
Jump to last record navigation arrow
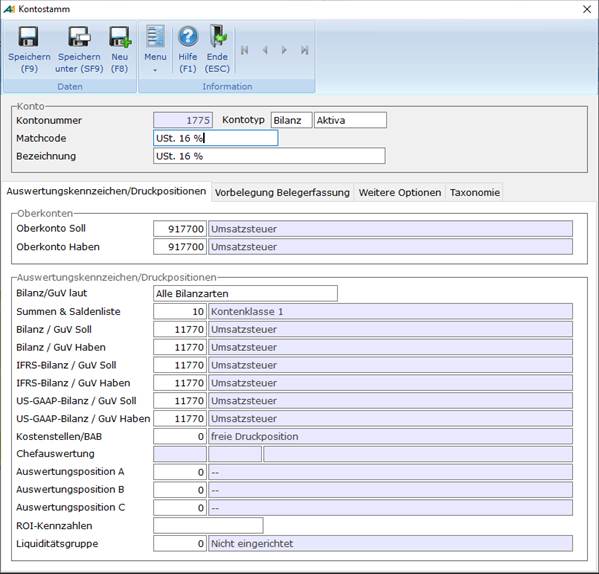(304, 50)
